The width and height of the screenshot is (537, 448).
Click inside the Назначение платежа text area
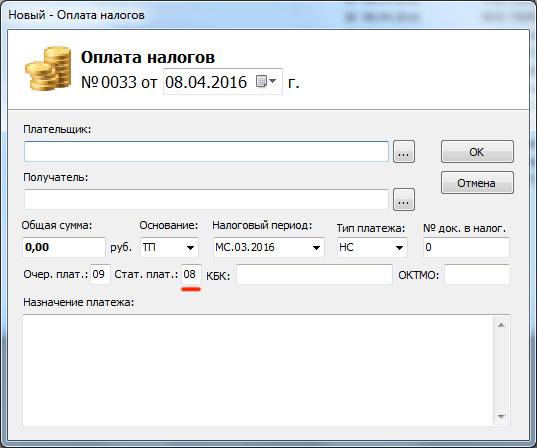258,370
